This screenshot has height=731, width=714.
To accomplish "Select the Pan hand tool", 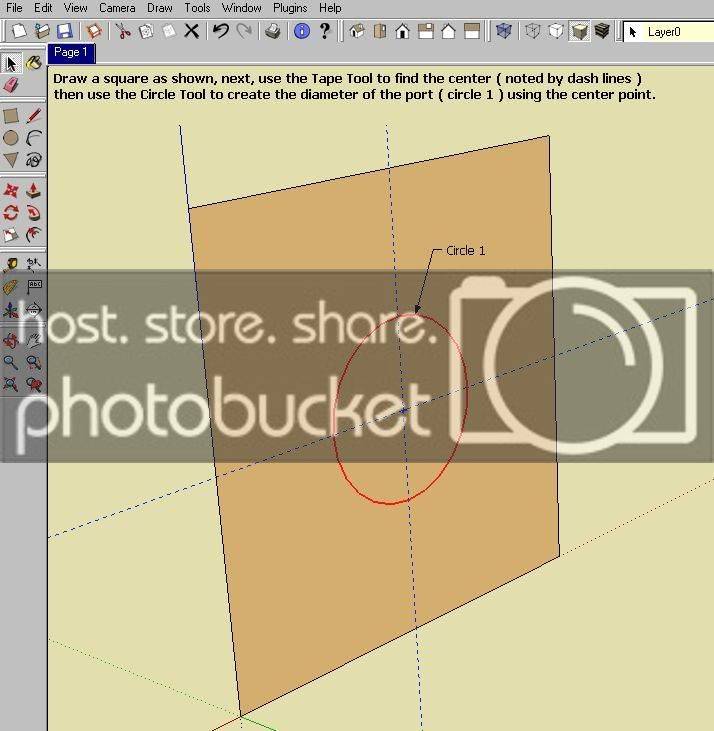I will [34, 340].
